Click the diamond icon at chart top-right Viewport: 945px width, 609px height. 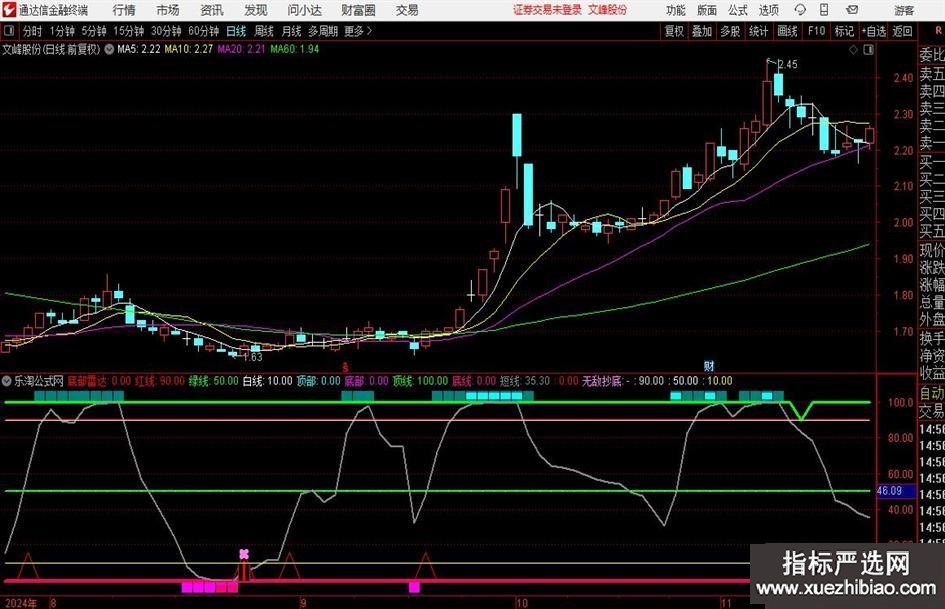point(853,50)
